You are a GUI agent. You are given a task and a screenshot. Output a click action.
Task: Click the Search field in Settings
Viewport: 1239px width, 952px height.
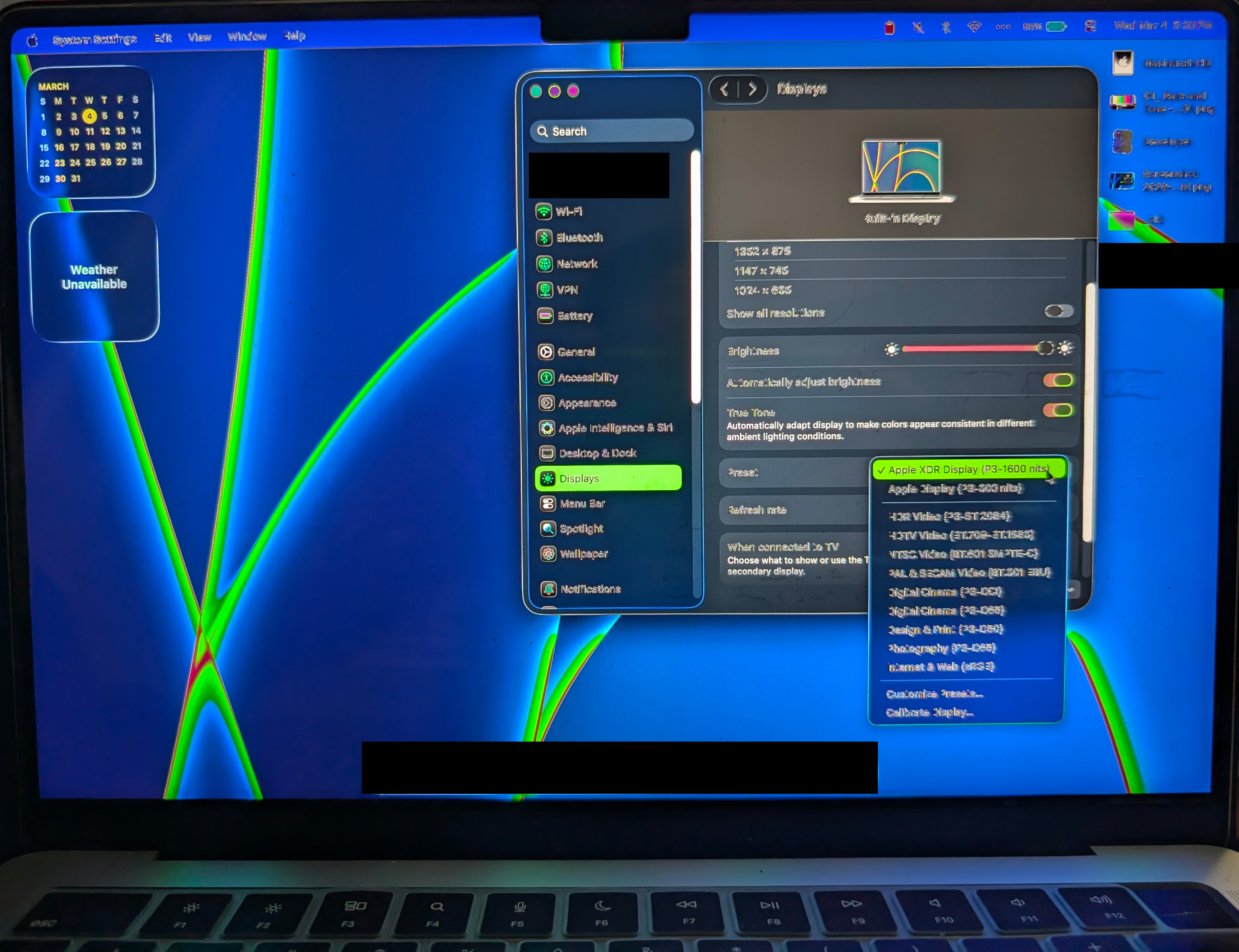[612, 131]
